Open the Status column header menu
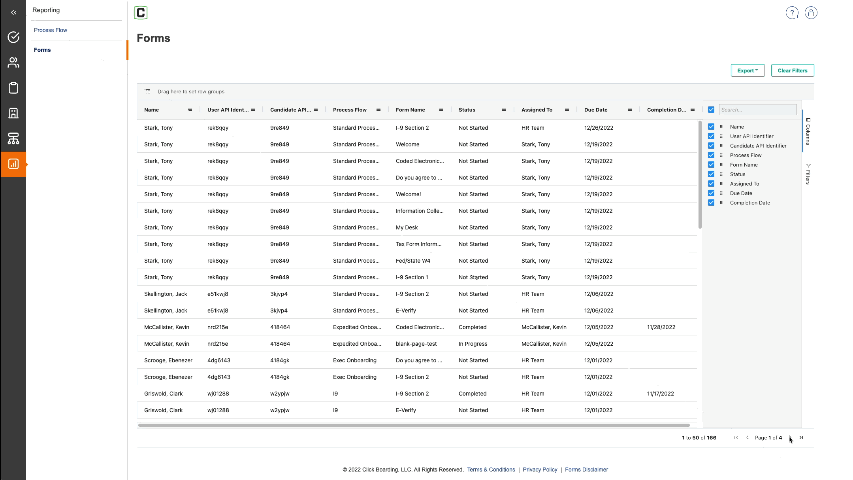This screenshot has height=480, width=853. (x=504, y=110)
